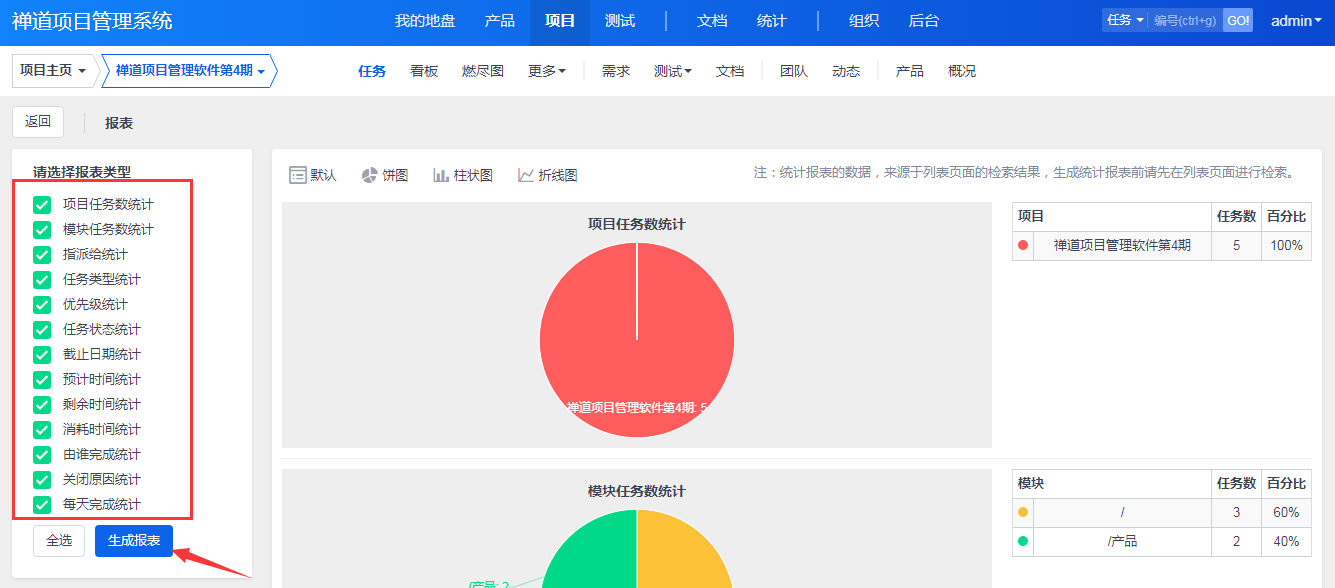Click the 40% percentage cell
Image resolution: width=1335 pixels, height=588 pixels.
[1286, 541]
